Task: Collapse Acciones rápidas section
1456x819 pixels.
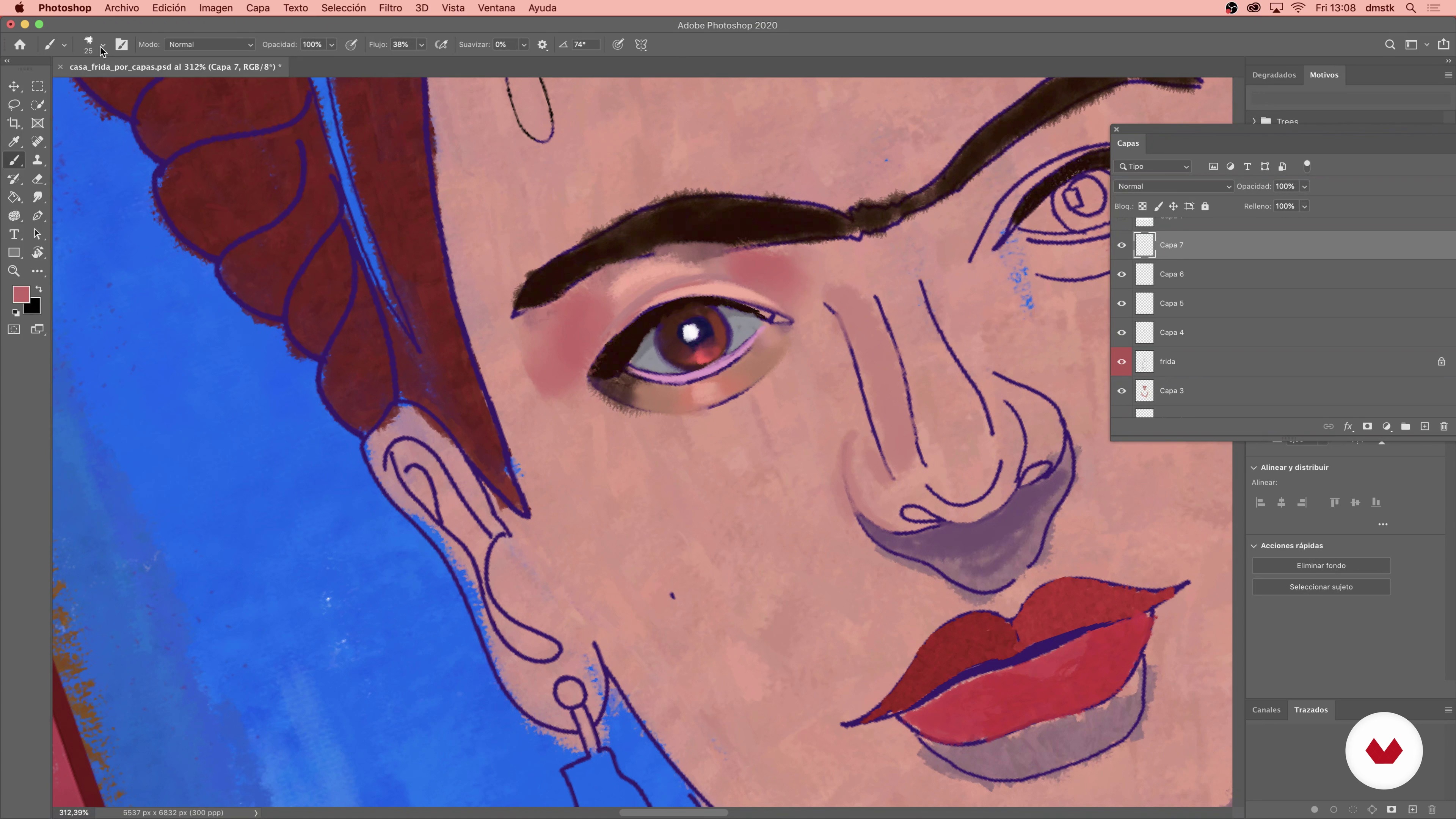Action: 1254,546
